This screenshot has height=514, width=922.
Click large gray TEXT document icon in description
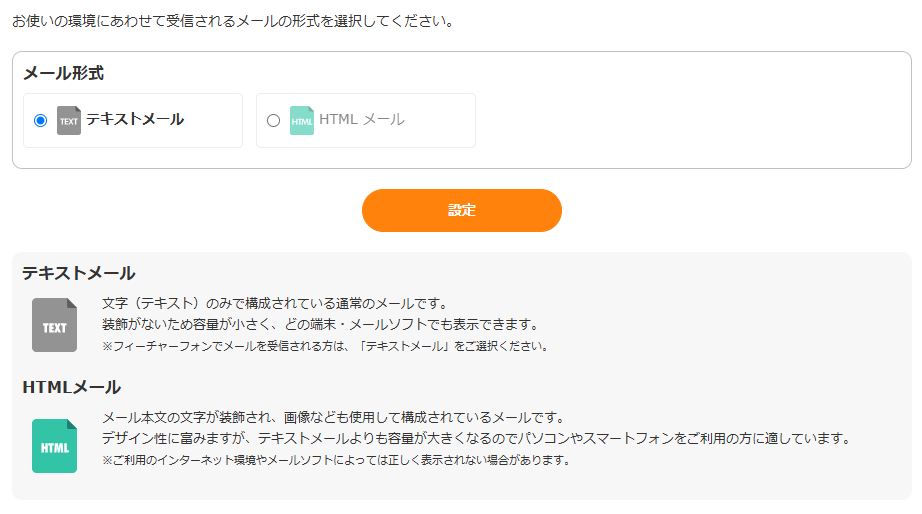click(x=54, y=325)
